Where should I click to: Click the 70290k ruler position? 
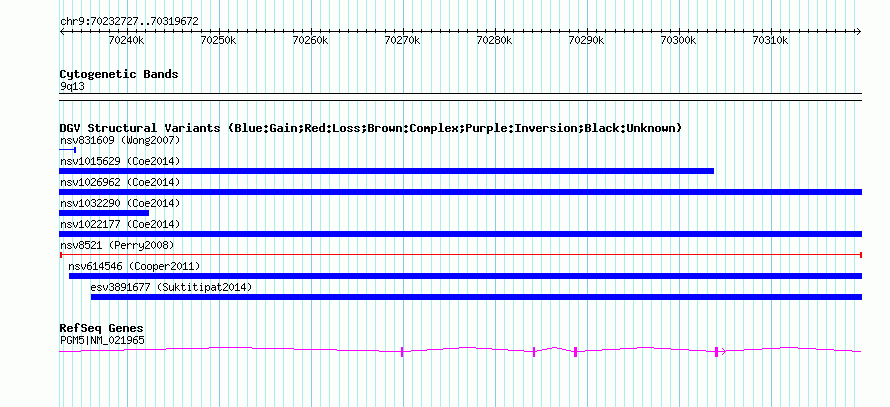click(587, 41)
